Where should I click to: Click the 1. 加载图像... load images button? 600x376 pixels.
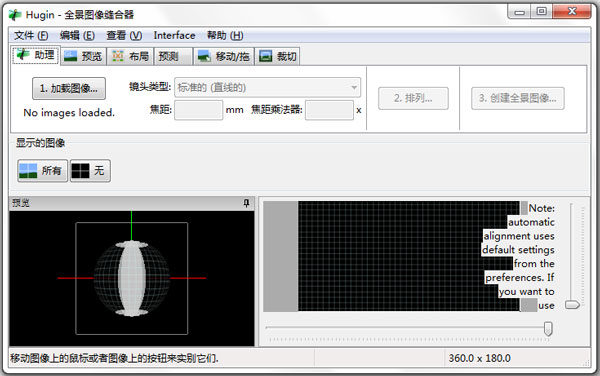(x=69, y=88)
